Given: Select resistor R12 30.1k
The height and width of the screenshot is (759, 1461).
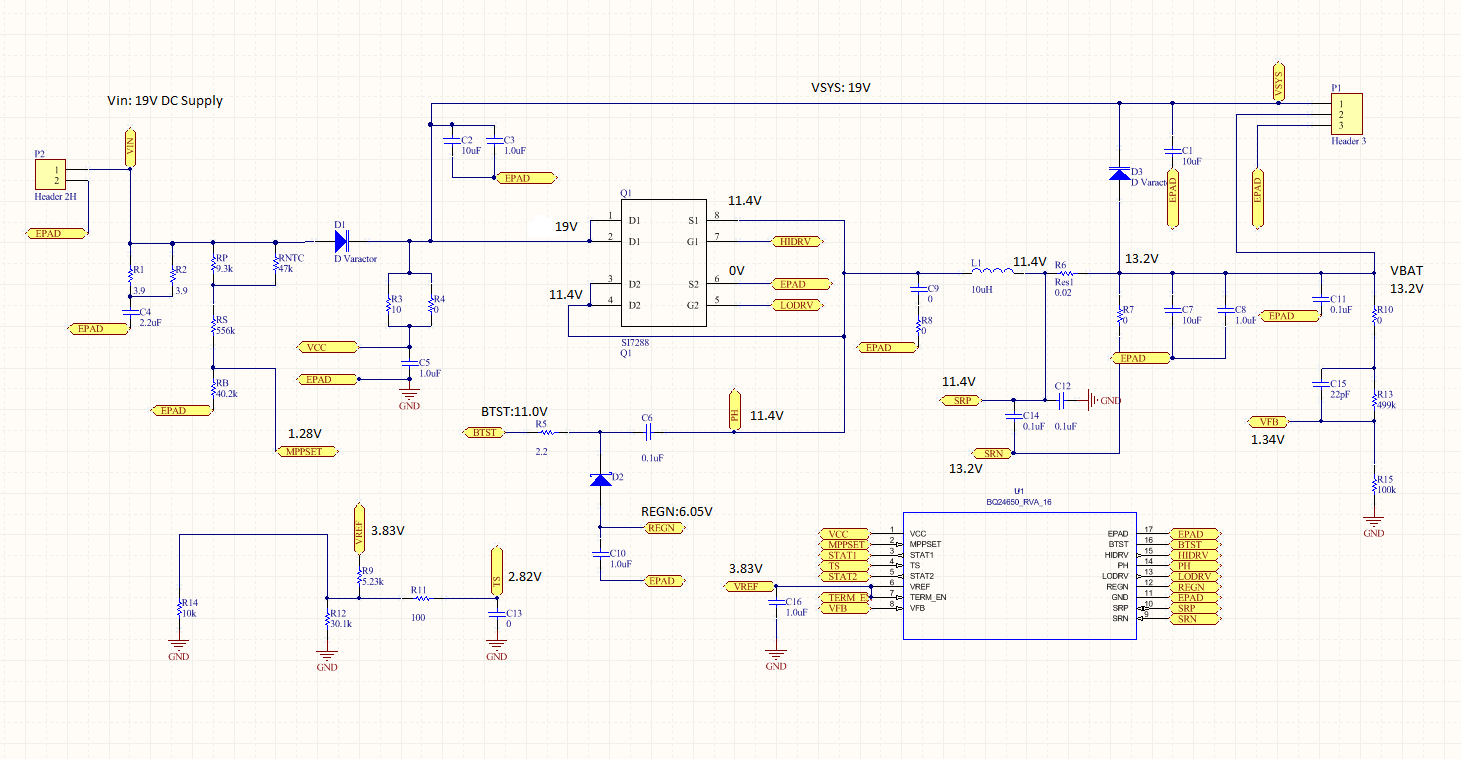Looking at the screenshot, I should 327,621.
